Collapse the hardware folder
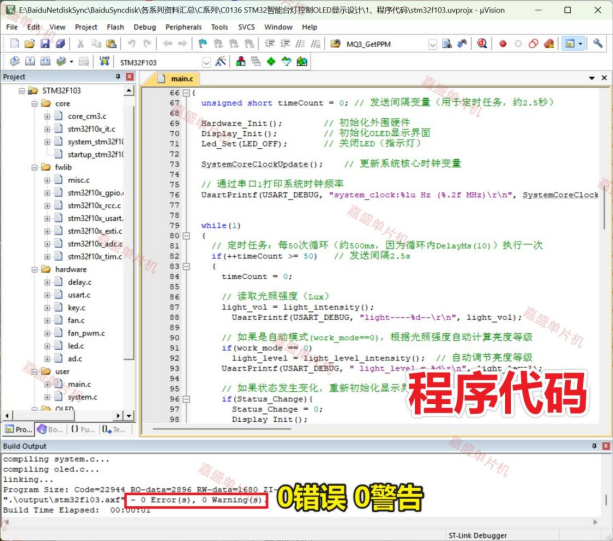The width and height of the screenshot is (613, 541). [34, 269]
